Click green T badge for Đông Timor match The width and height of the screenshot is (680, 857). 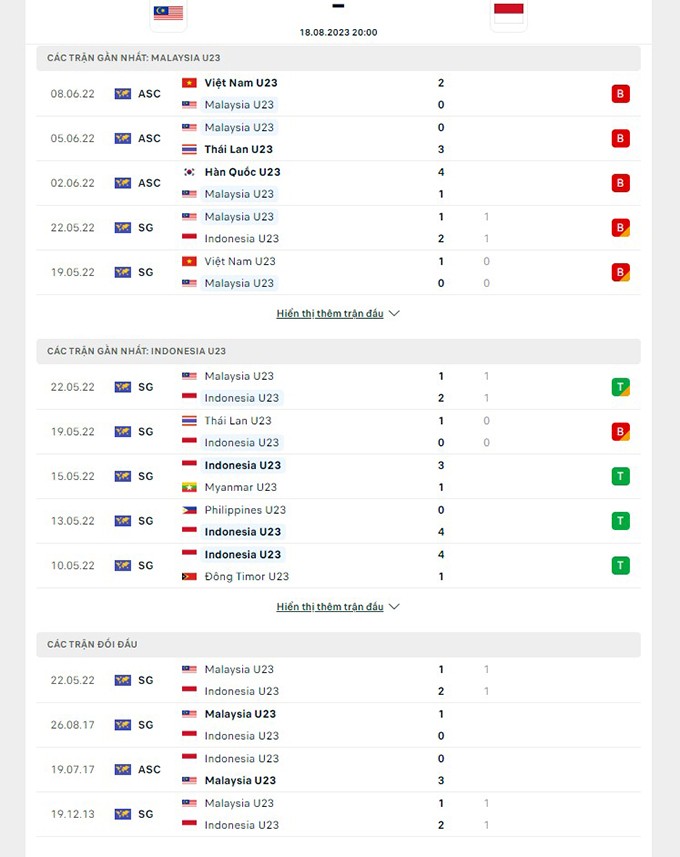pos(621,565)
